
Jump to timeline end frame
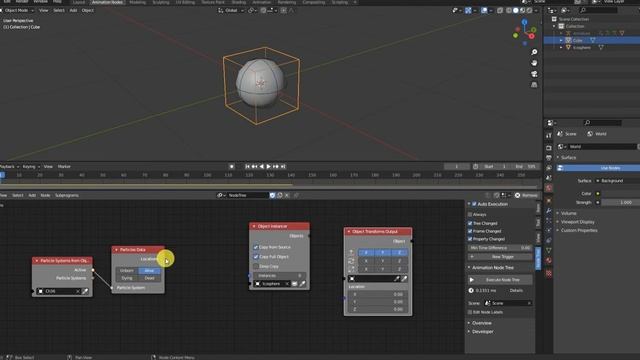pos(283,167)
